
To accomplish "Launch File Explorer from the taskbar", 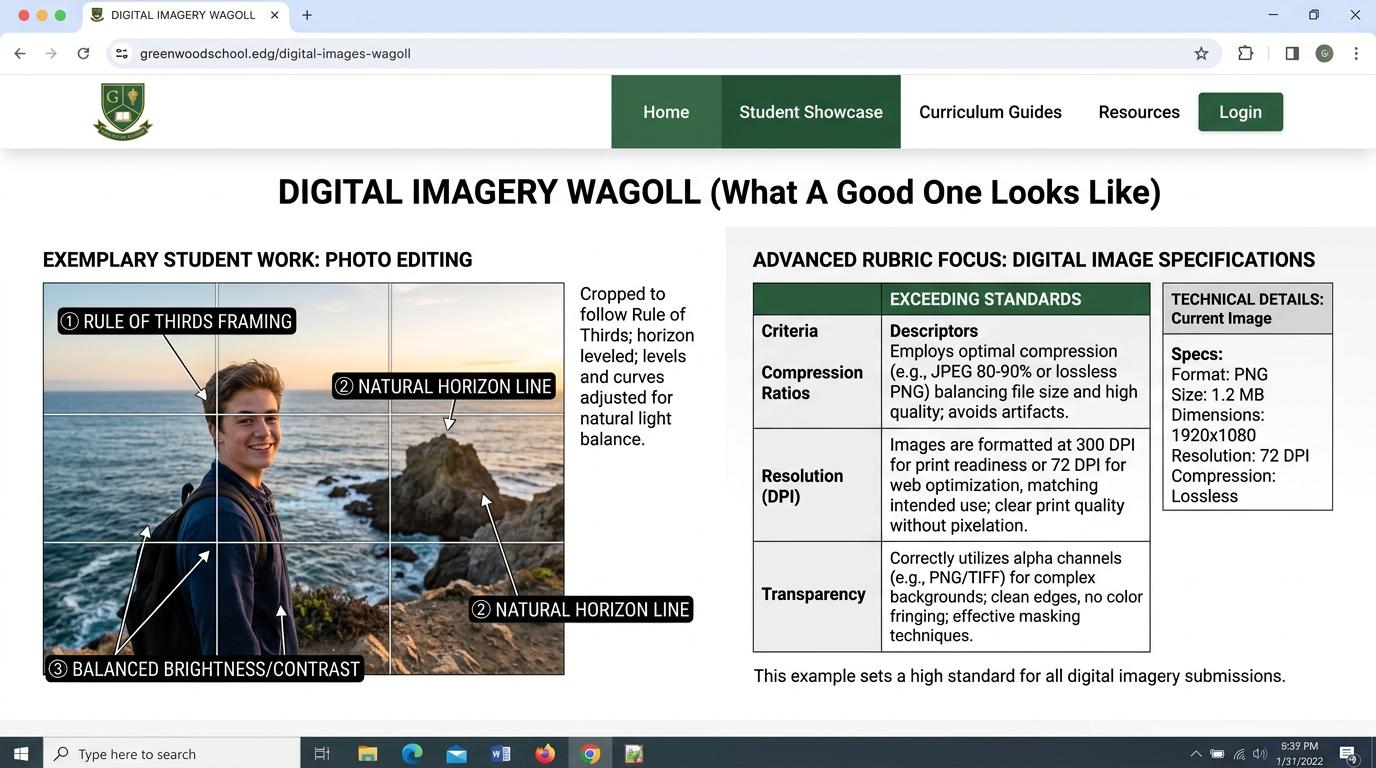I will (367, 754).
